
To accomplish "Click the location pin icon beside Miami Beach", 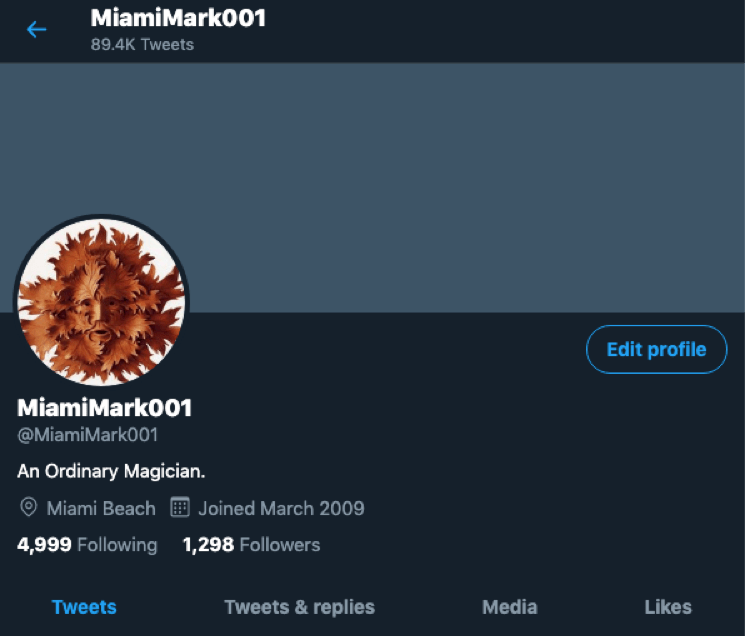I will (x=29, y=507).
